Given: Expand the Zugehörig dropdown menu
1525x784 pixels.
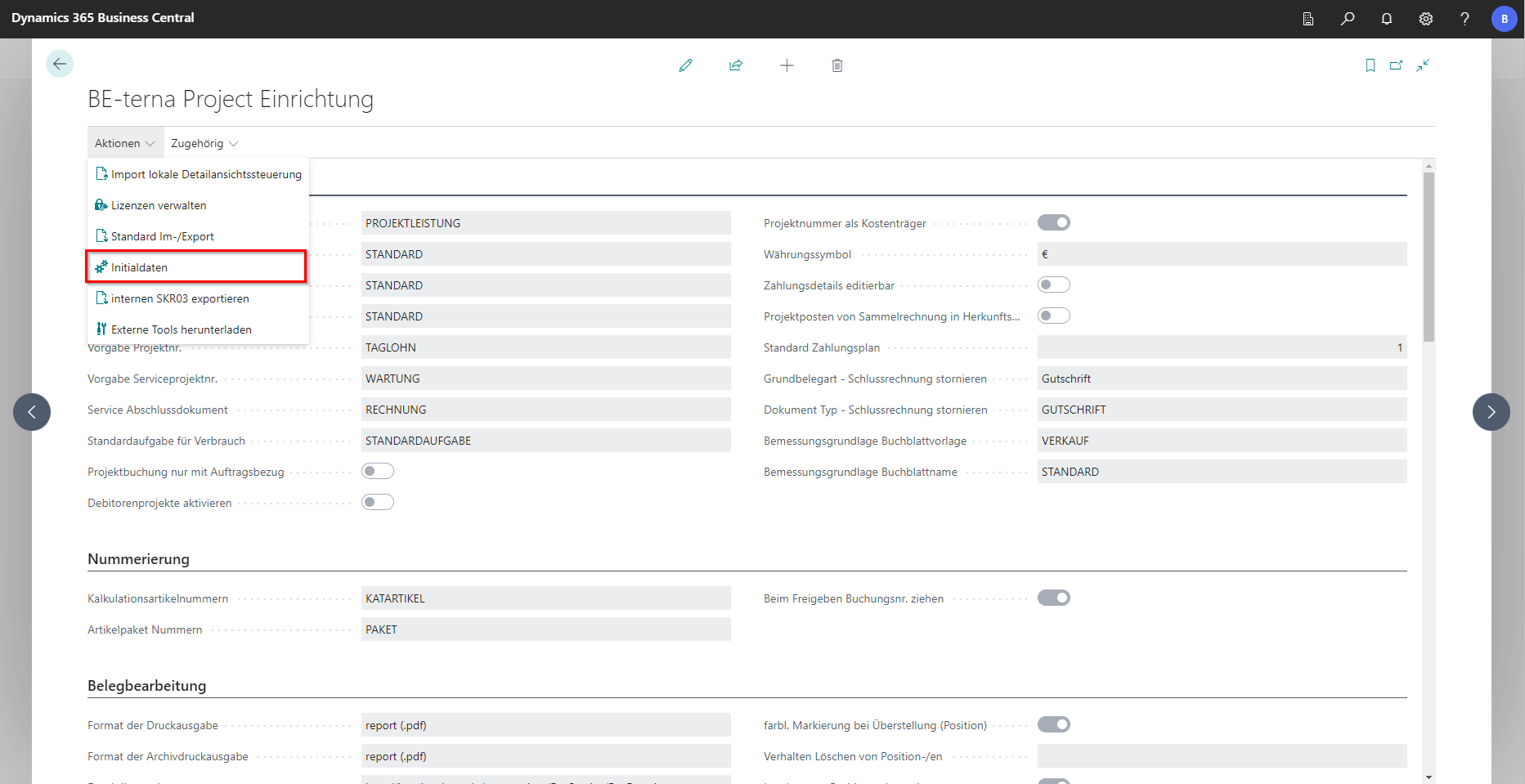Looking at the screenshot, I should click(x=204, y=143).
